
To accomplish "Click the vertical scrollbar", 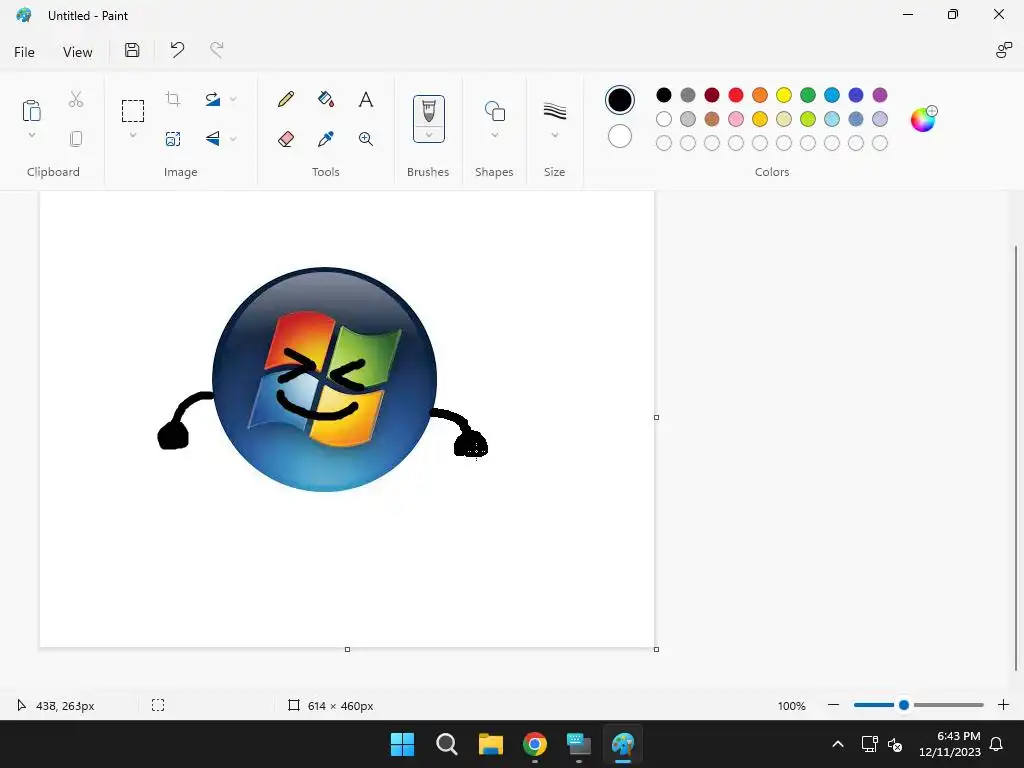I will (1016, 457).
